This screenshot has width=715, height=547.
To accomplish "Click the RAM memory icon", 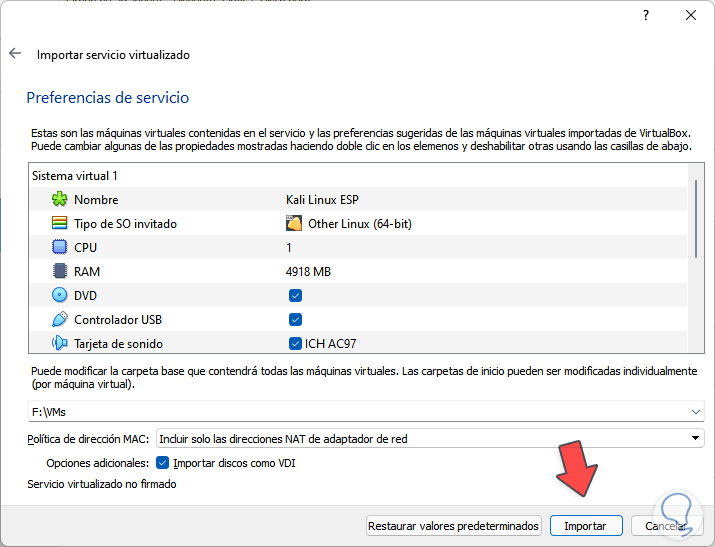I will (59, 271).
